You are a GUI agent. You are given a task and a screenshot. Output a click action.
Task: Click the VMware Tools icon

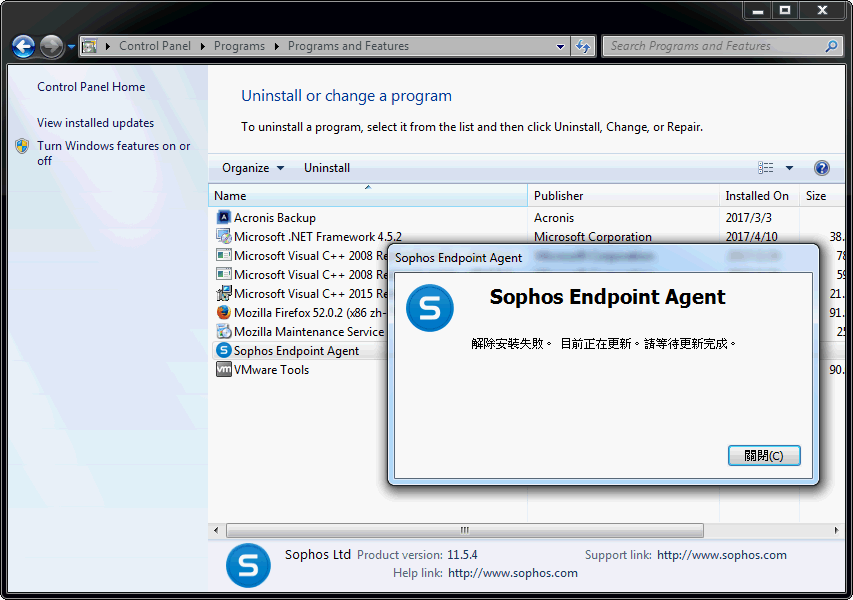224,370
